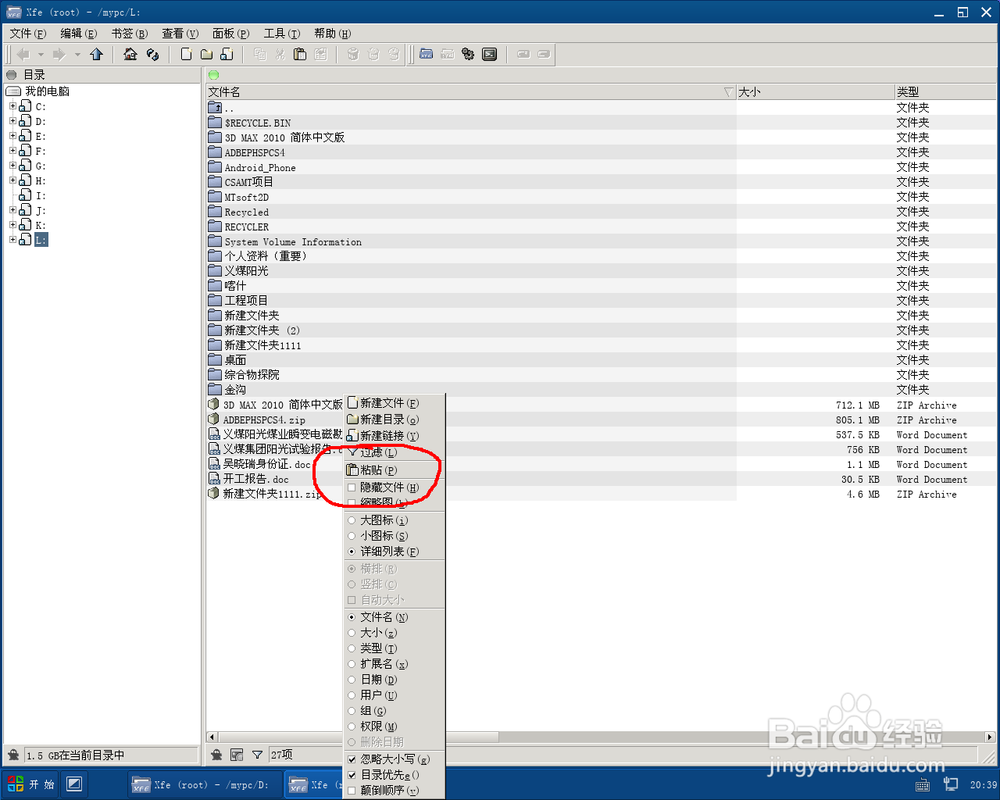Image resolution: width=1000 pixels, height=800 pixels.
Task: Open the 书签 menu
Action: [129, 33]
